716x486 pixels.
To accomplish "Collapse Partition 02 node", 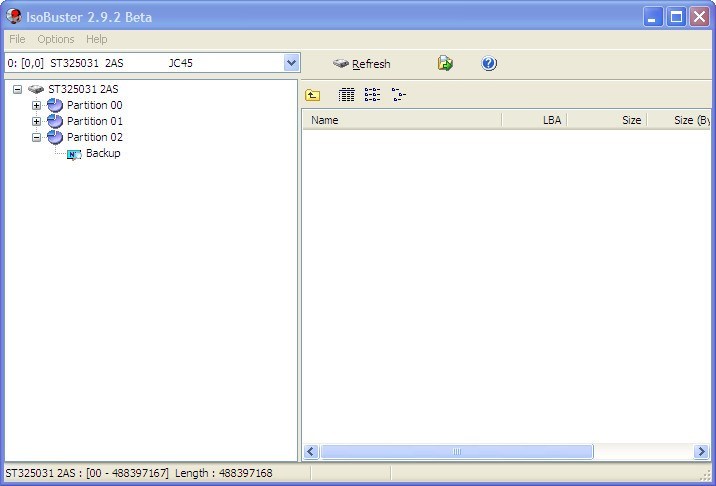I will pyautogui.click(x=37, y=137).
